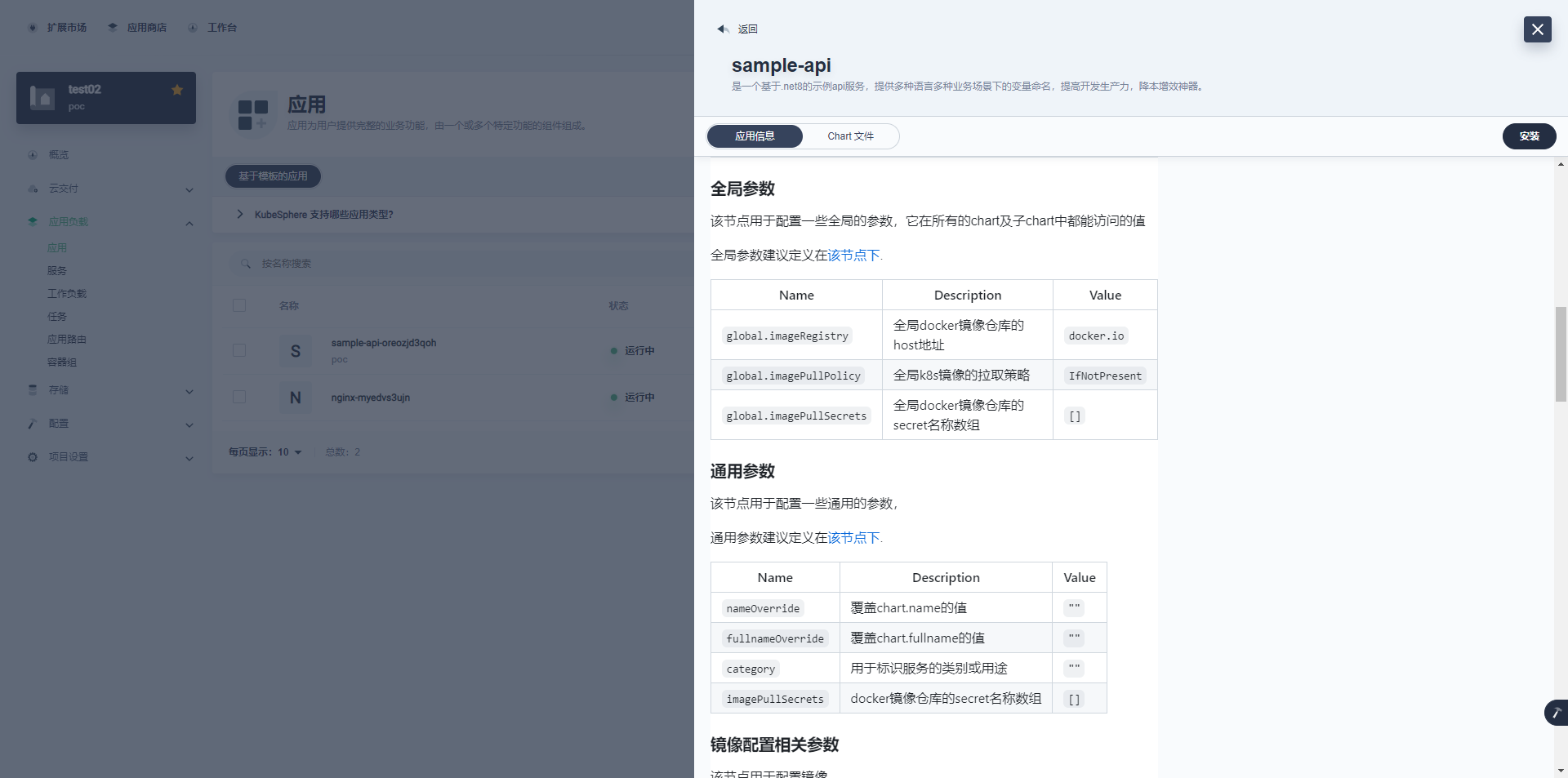Click the star icon on the test02 card
The image size is (1568, 778).
coord(177,90)
